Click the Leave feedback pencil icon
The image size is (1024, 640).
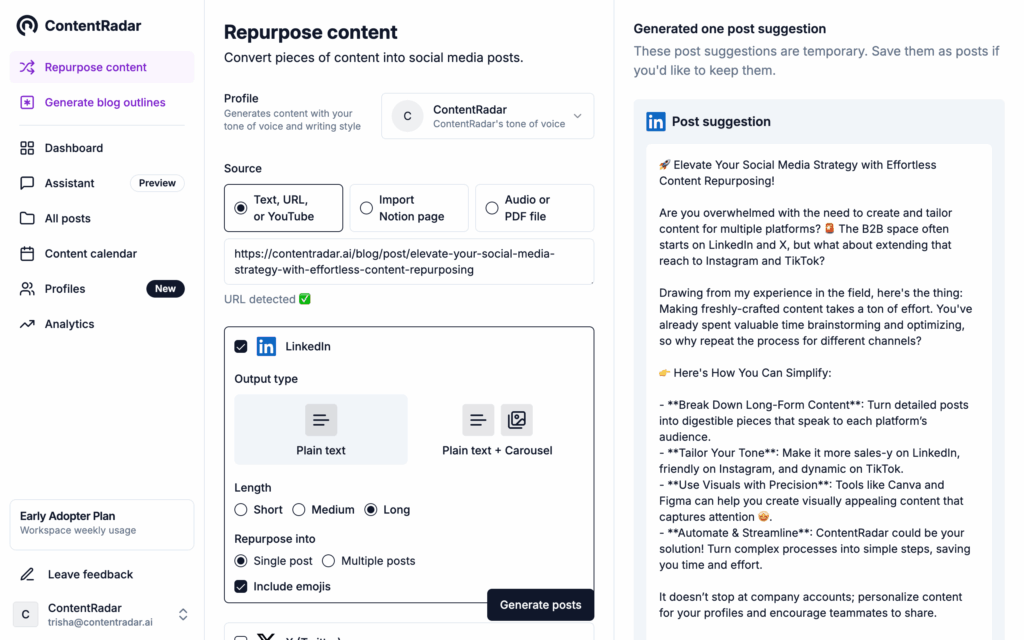tap(27, 574)
